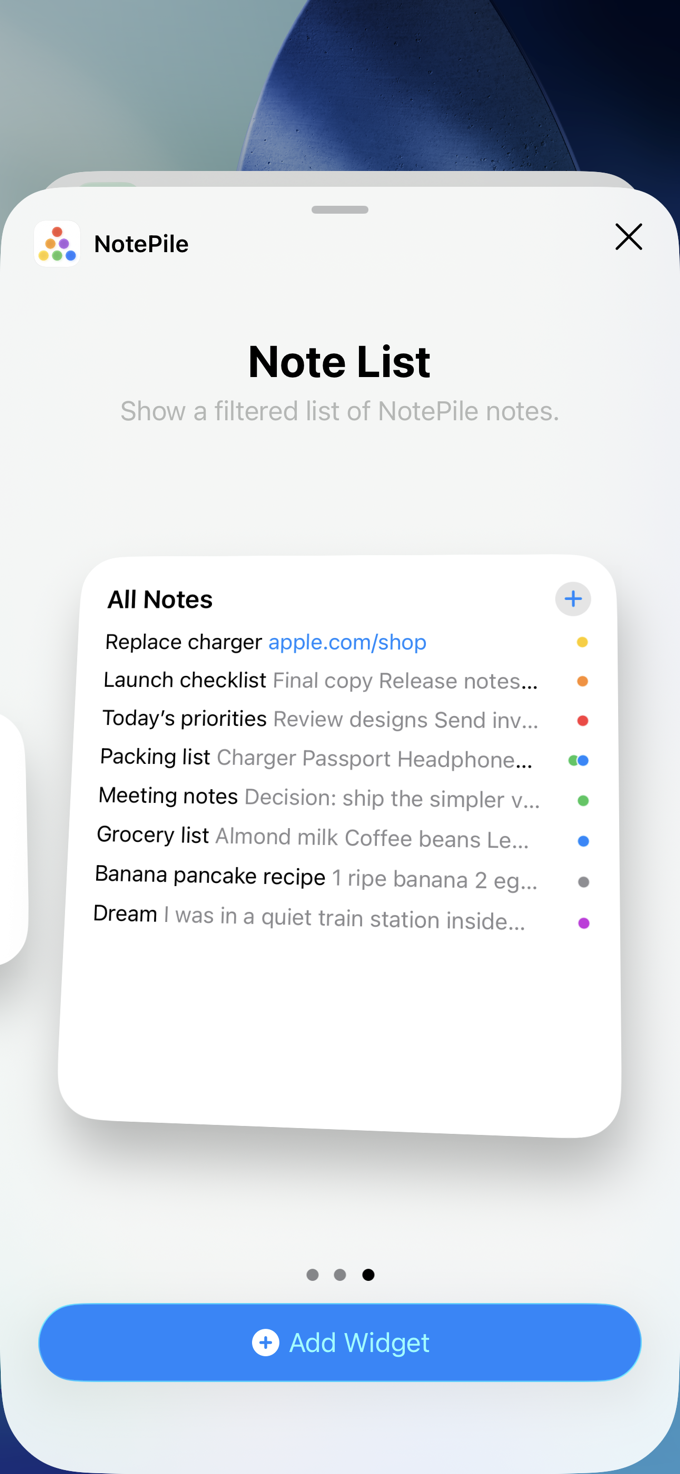Open Banana pancake recipe note
Viewport: 680px width, 1474px height.
[x=340, y=878]
